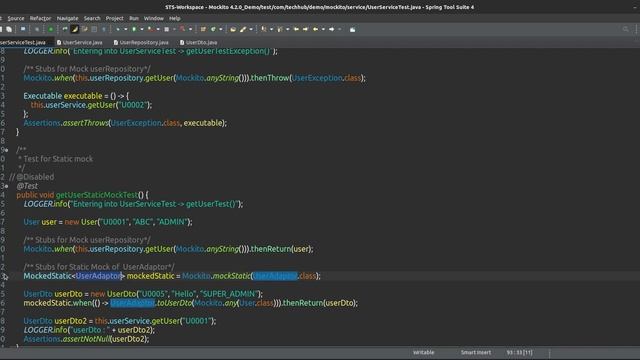Open the Source menu
This screenshot has width=640, height=360.
point(16,18)
